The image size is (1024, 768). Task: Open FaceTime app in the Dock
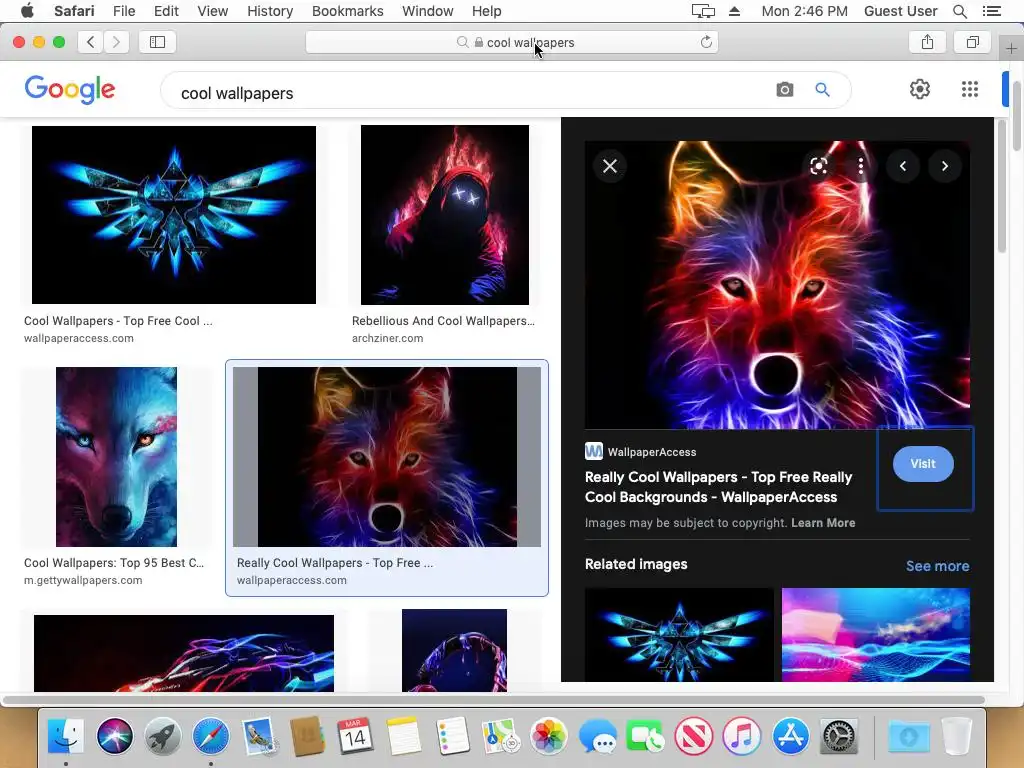pyautogui.click(x=645, y=736)
